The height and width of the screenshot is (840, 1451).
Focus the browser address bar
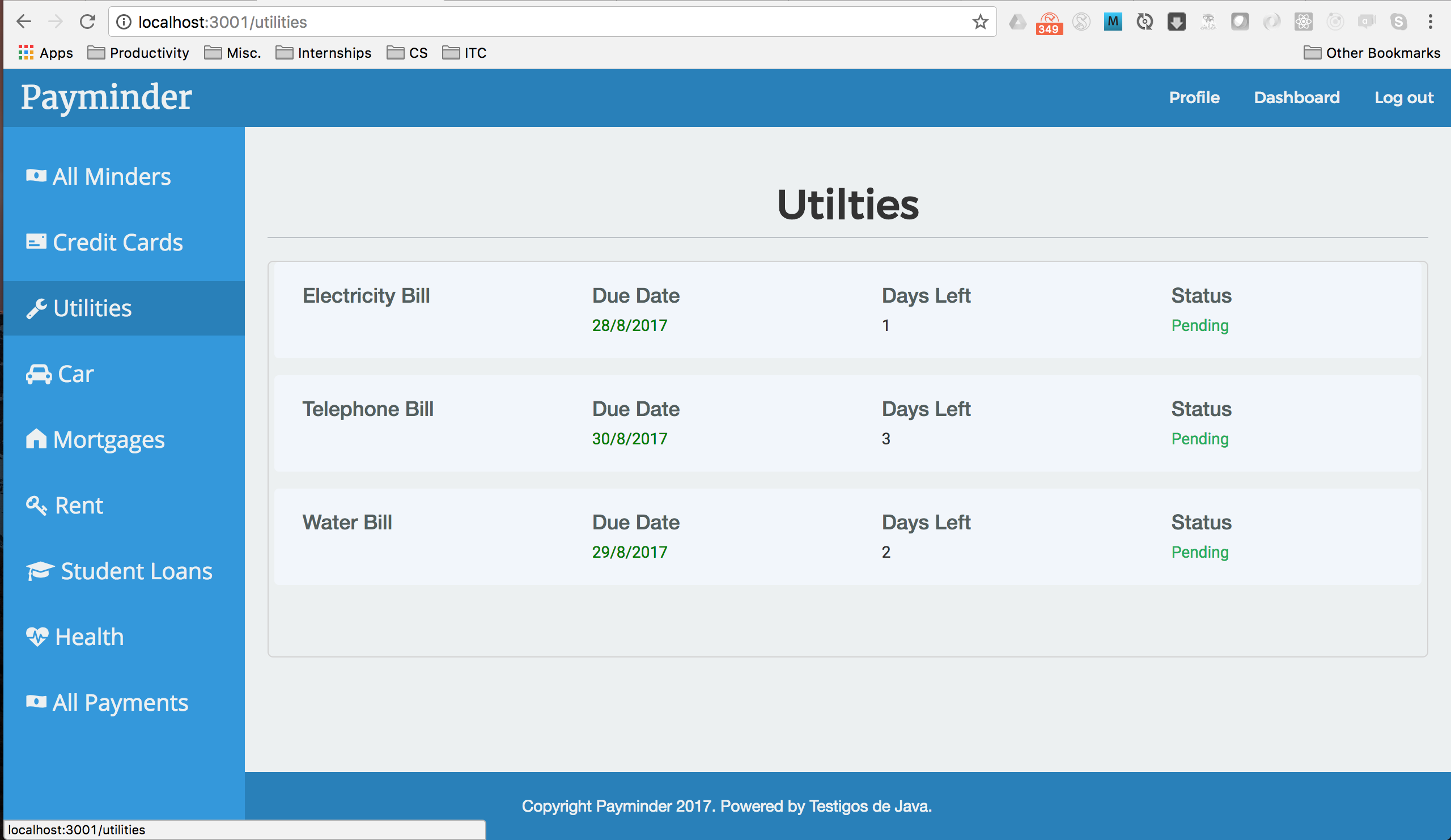[518, 22]
